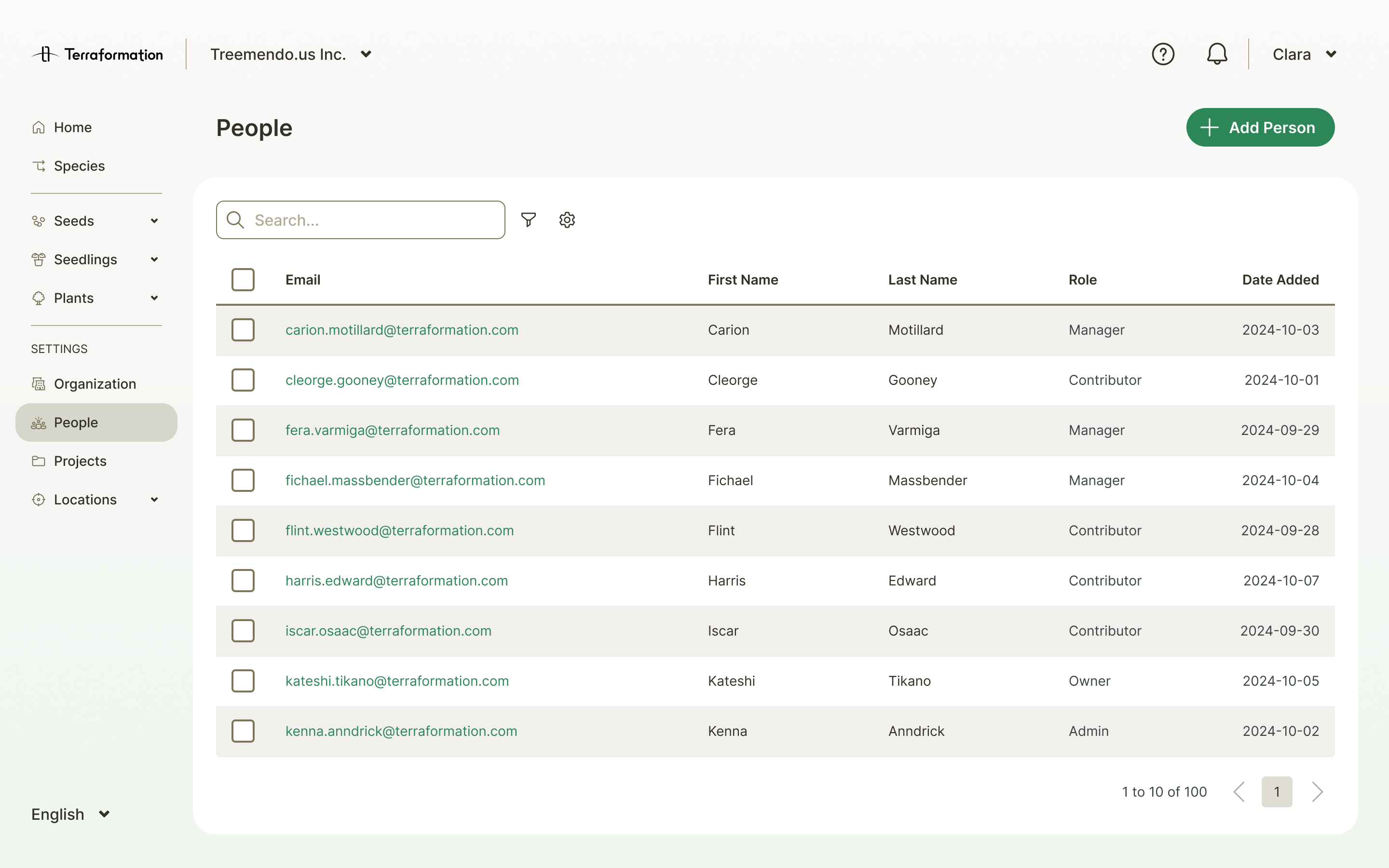Screen dimensions: 1389x868
Task: Open the Treemendo.us Inc. organization dropdown
Action: coord(291,54)
